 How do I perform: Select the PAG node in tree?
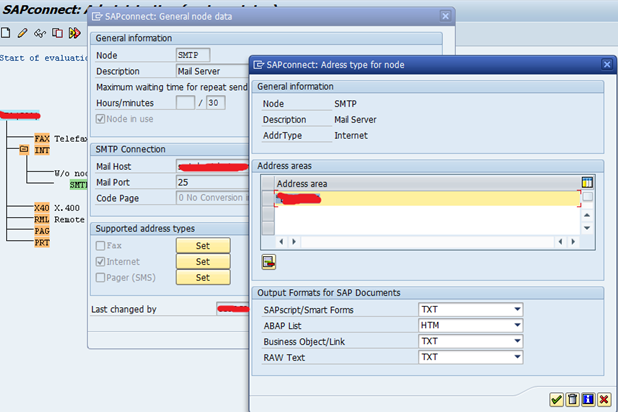pos(42,231)
